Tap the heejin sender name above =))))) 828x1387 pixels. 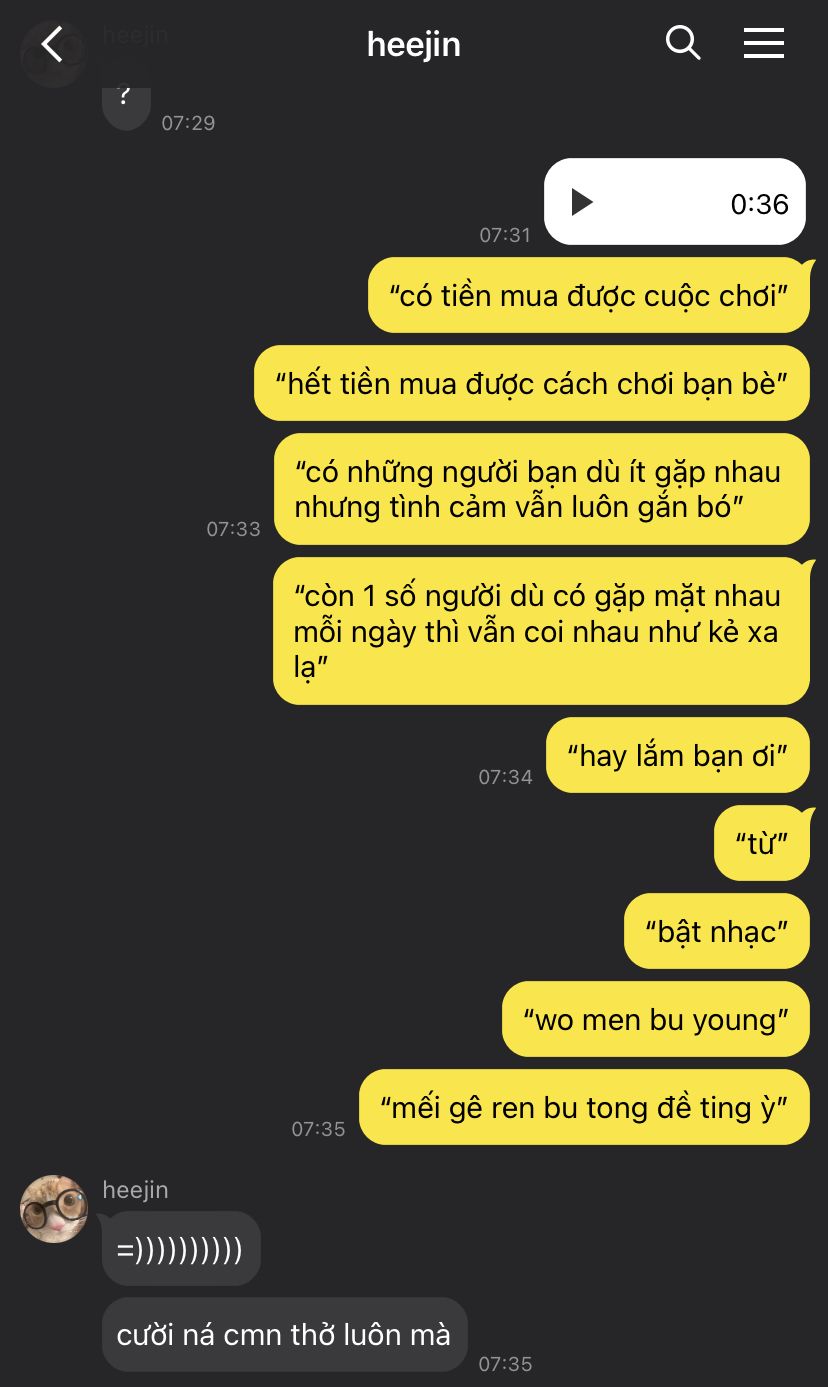pos(135,1190)
